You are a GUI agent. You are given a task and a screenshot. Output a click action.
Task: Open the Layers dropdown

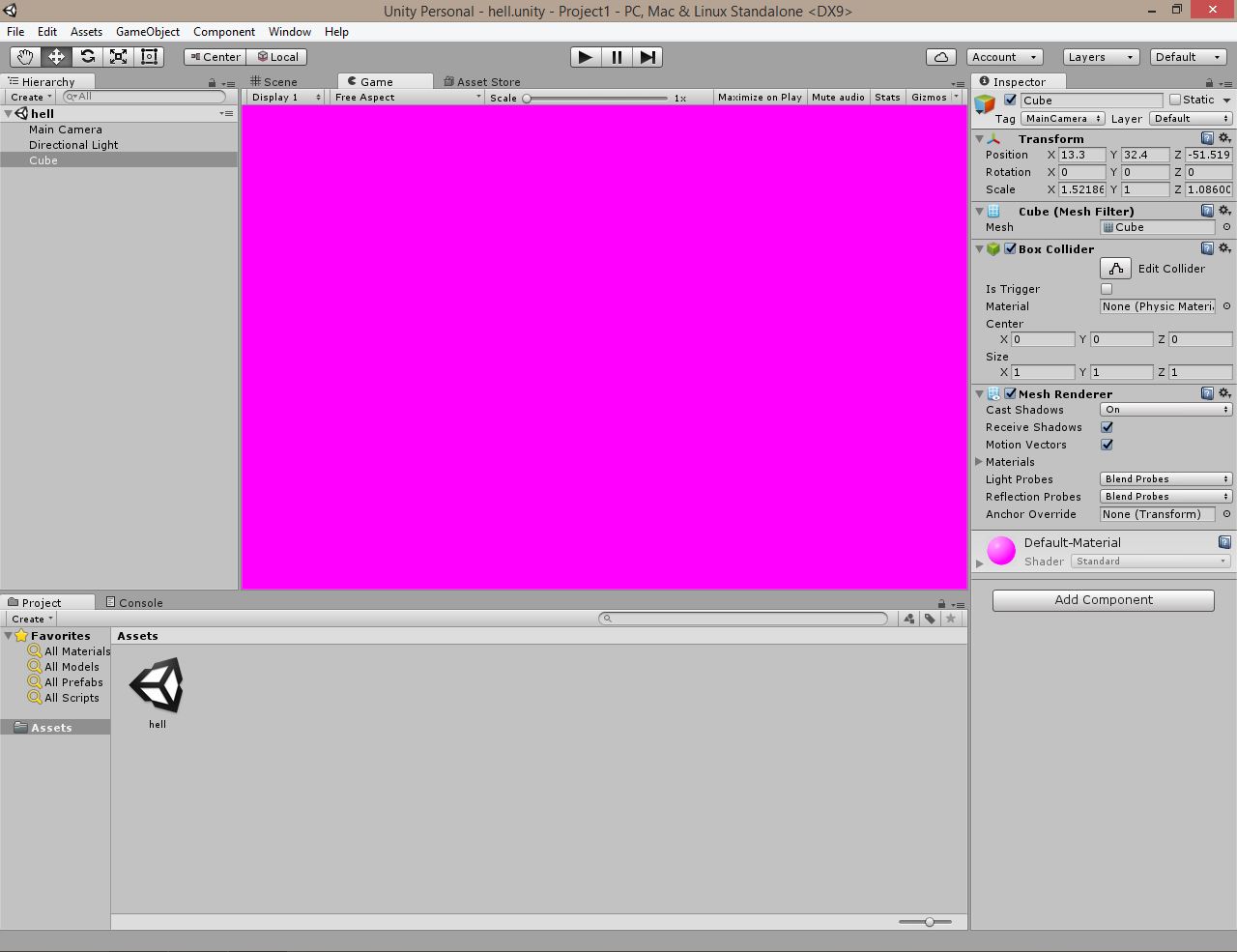pos(1100,57)
